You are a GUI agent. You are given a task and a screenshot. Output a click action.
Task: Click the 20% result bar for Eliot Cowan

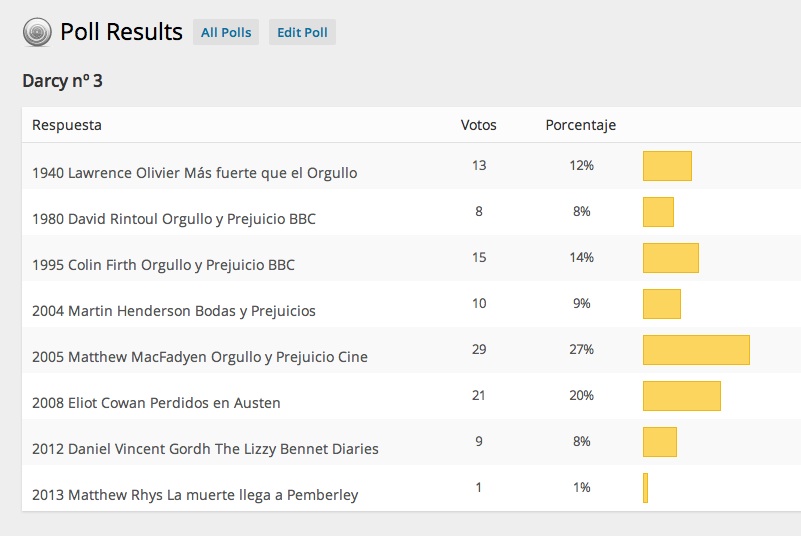click(x=681, y=396)
